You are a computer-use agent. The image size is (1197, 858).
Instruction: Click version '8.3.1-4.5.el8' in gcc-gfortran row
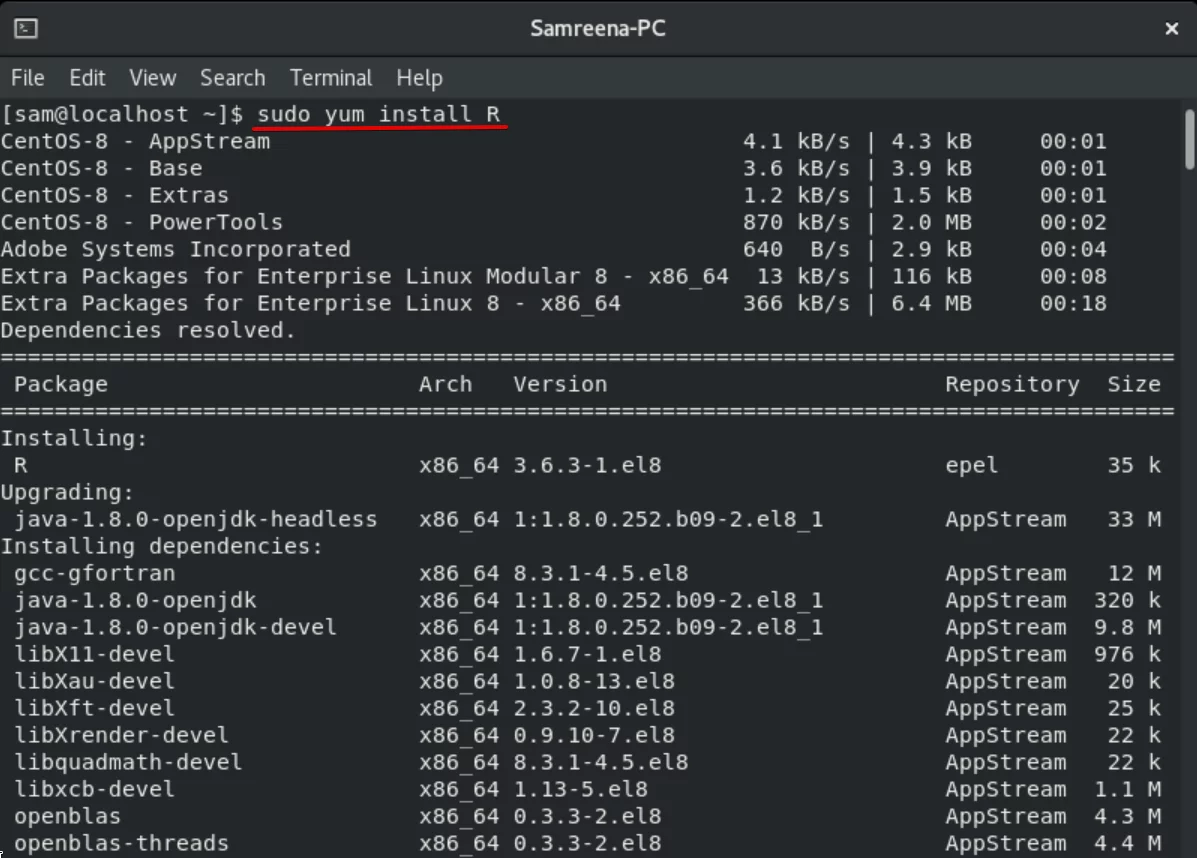click(601, 573)
